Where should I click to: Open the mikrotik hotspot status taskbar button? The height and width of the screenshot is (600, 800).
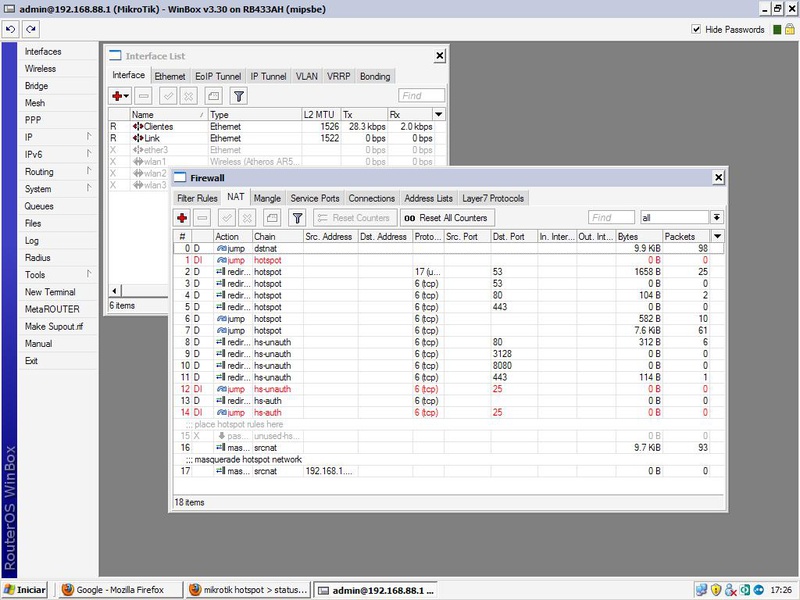(x=248, y=590)
